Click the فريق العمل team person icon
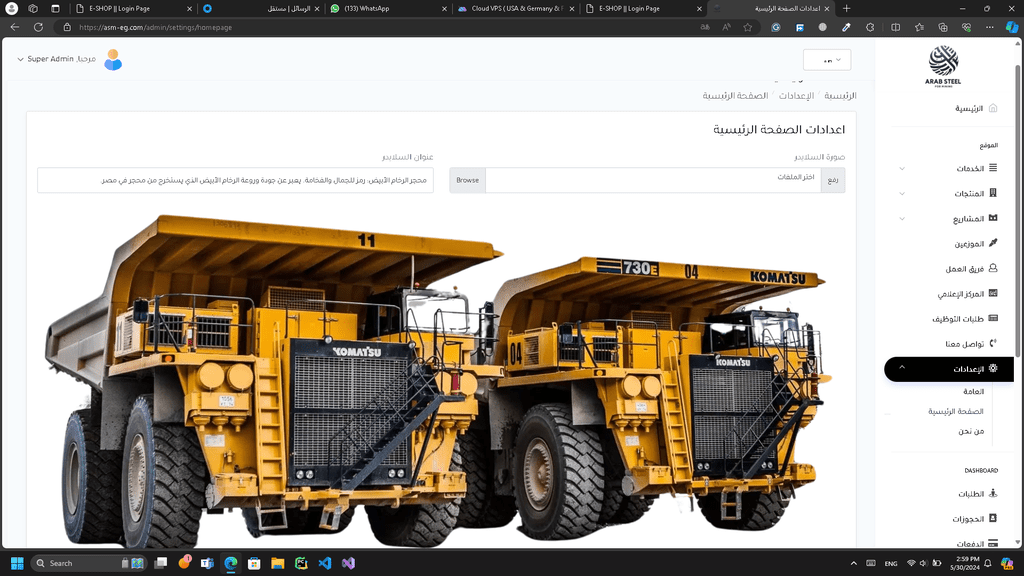The width and height of the screenshot is (1024, 576). tap(993, 268)
